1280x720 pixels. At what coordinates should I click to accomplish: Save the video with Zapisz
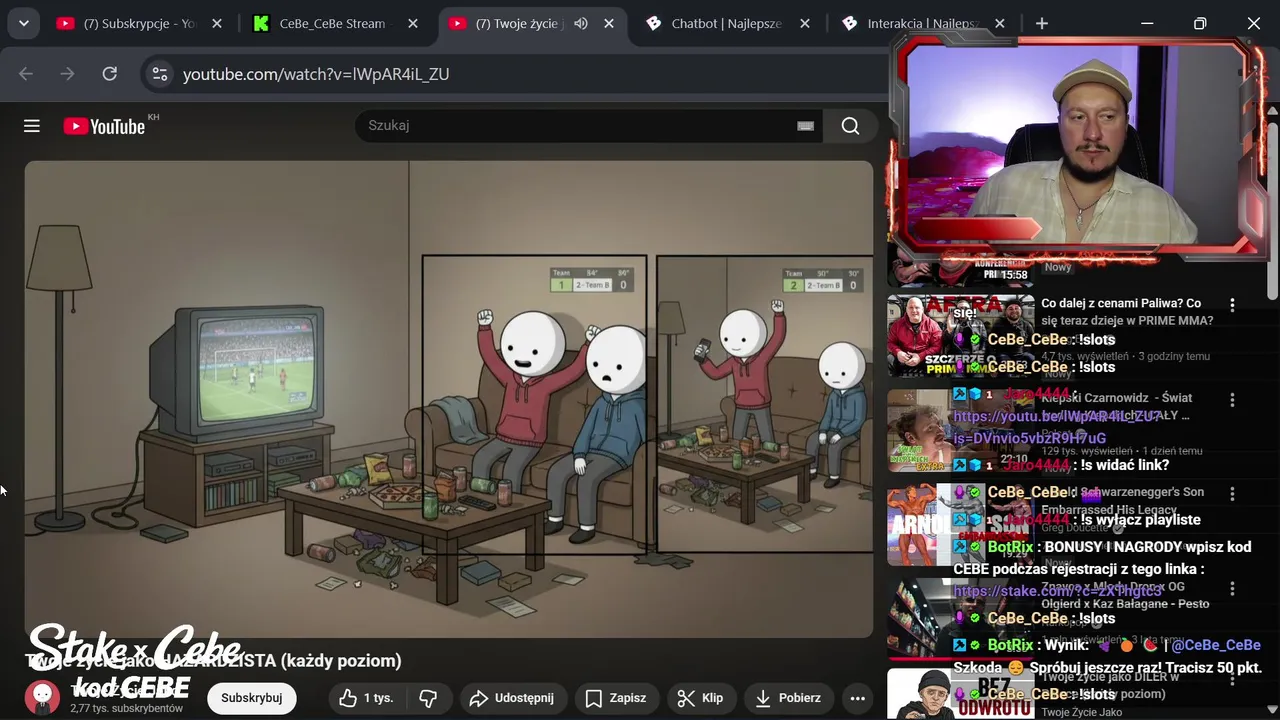(616, 698)
